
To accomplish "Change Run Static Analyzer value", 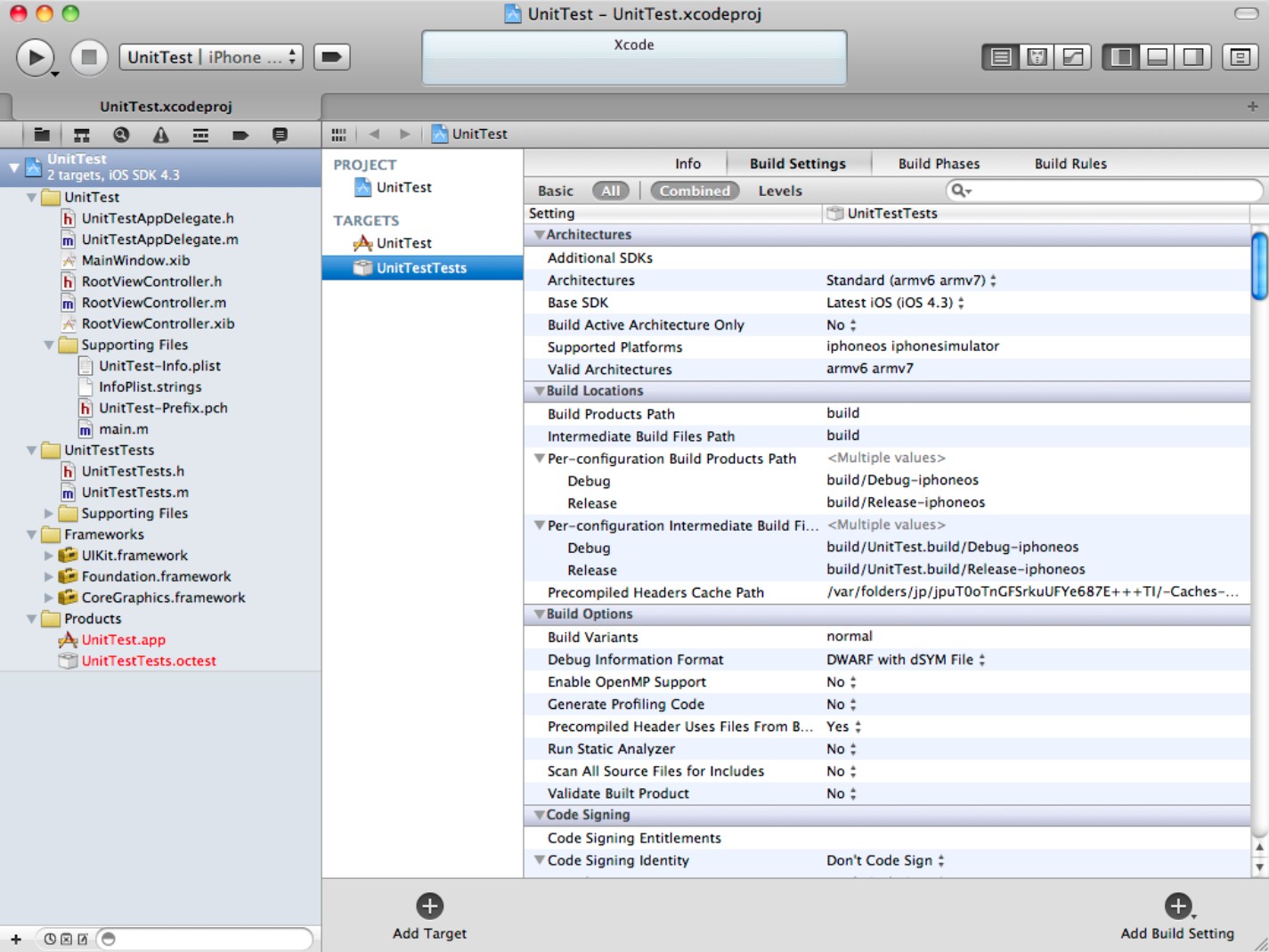I will pyautogui.click(x=841, y=749).
